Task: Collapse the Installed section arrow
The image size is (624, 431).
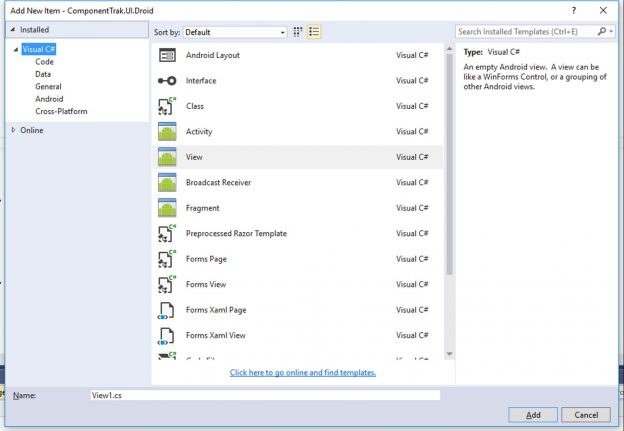Action: coord(13,29)
